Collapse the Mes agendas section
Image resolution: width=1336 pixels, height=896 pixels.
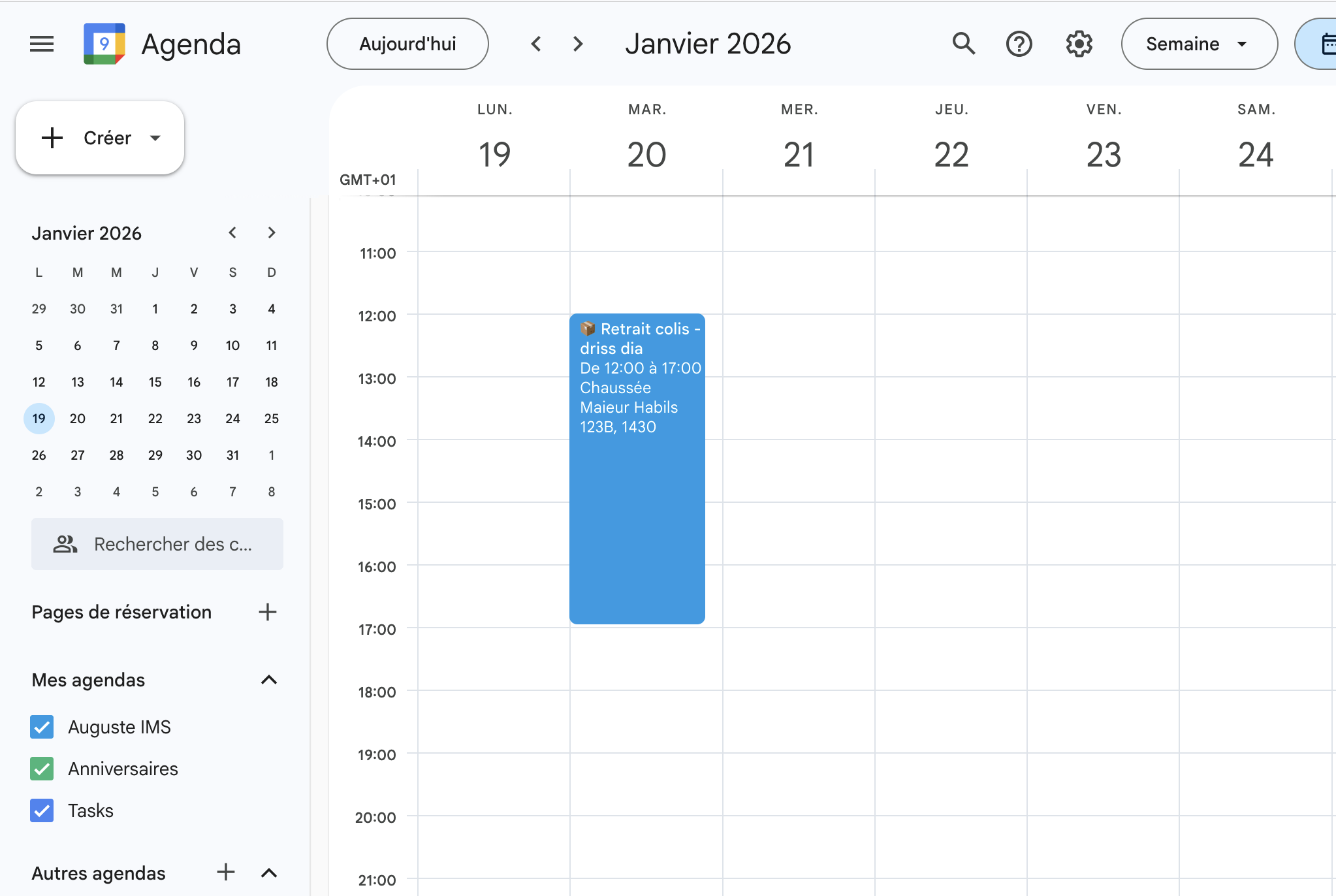pos(269,680)
